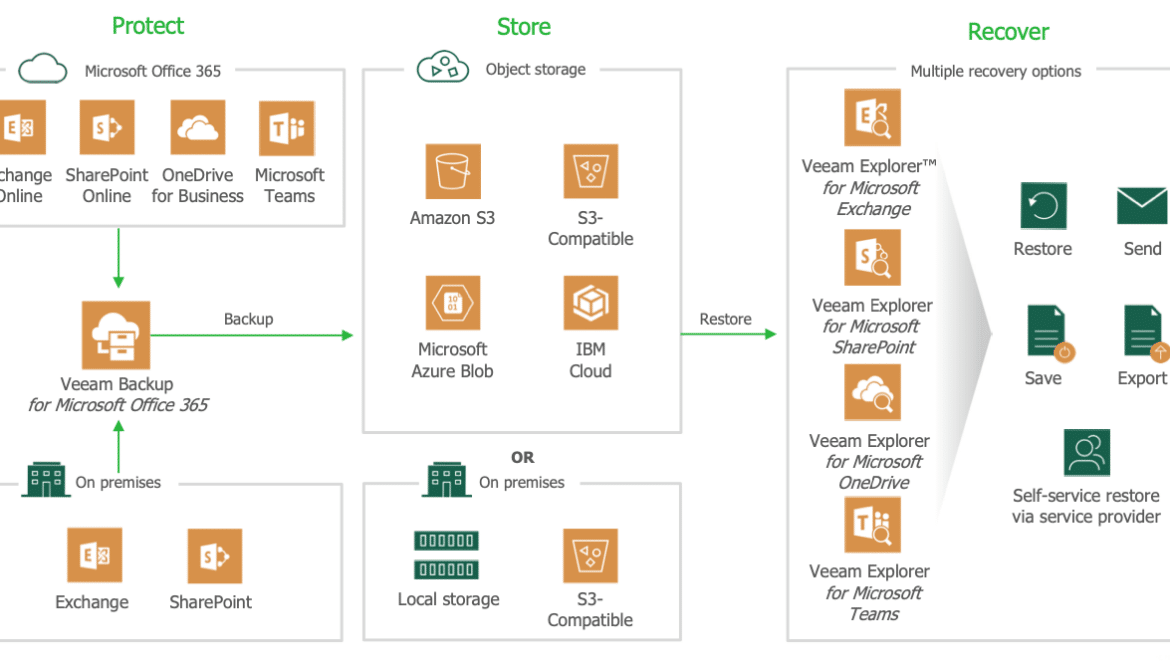Viewport: 1170px width, 663px height.
Task: Select the S3-Compatible icon under Object storage
Action: [590, 171]
